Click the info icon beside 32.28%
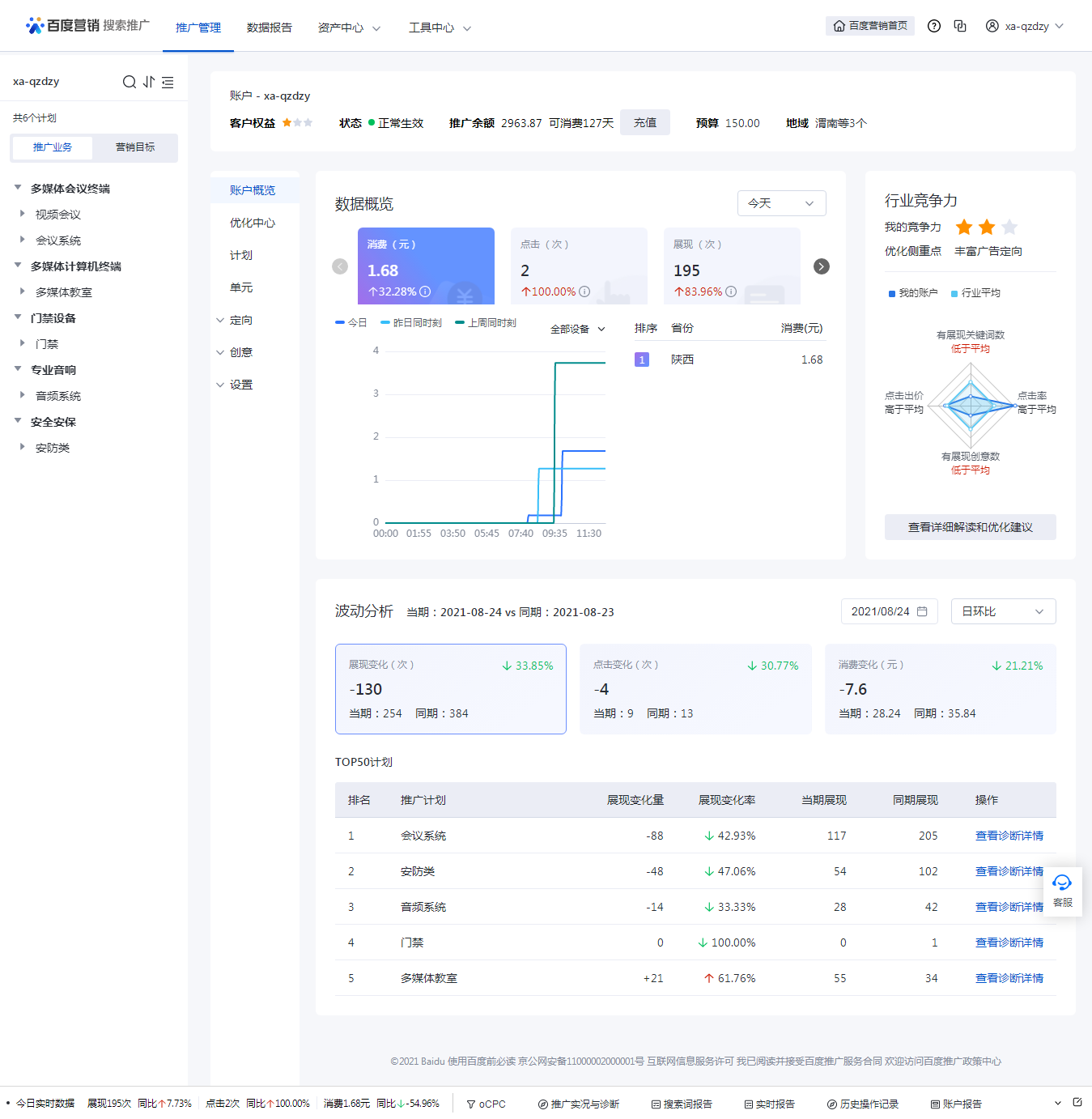This screenshot has height=1119, width=1092. [x=425, y=291]
